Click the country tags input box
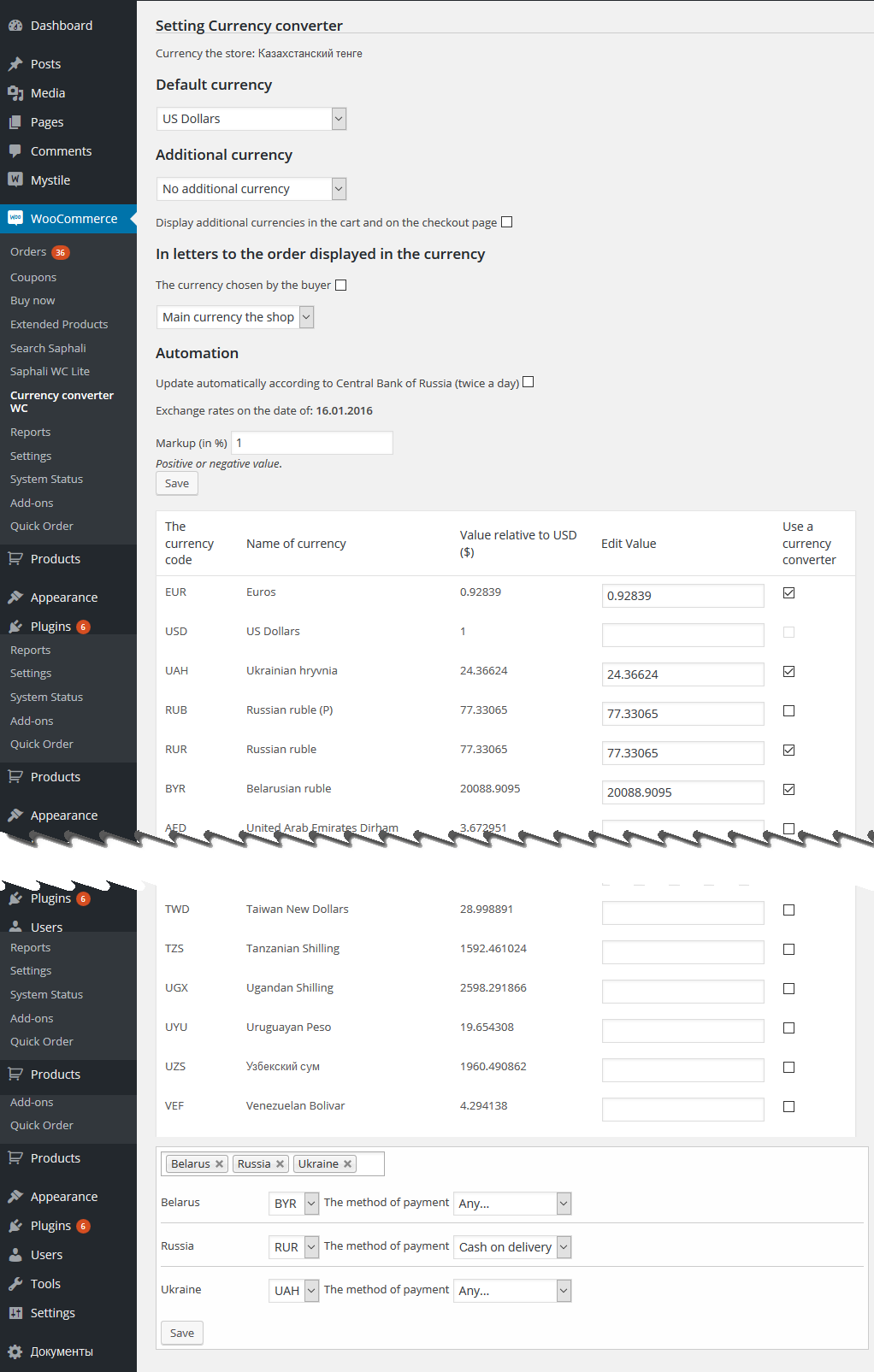 click(x=273, y=1164)
